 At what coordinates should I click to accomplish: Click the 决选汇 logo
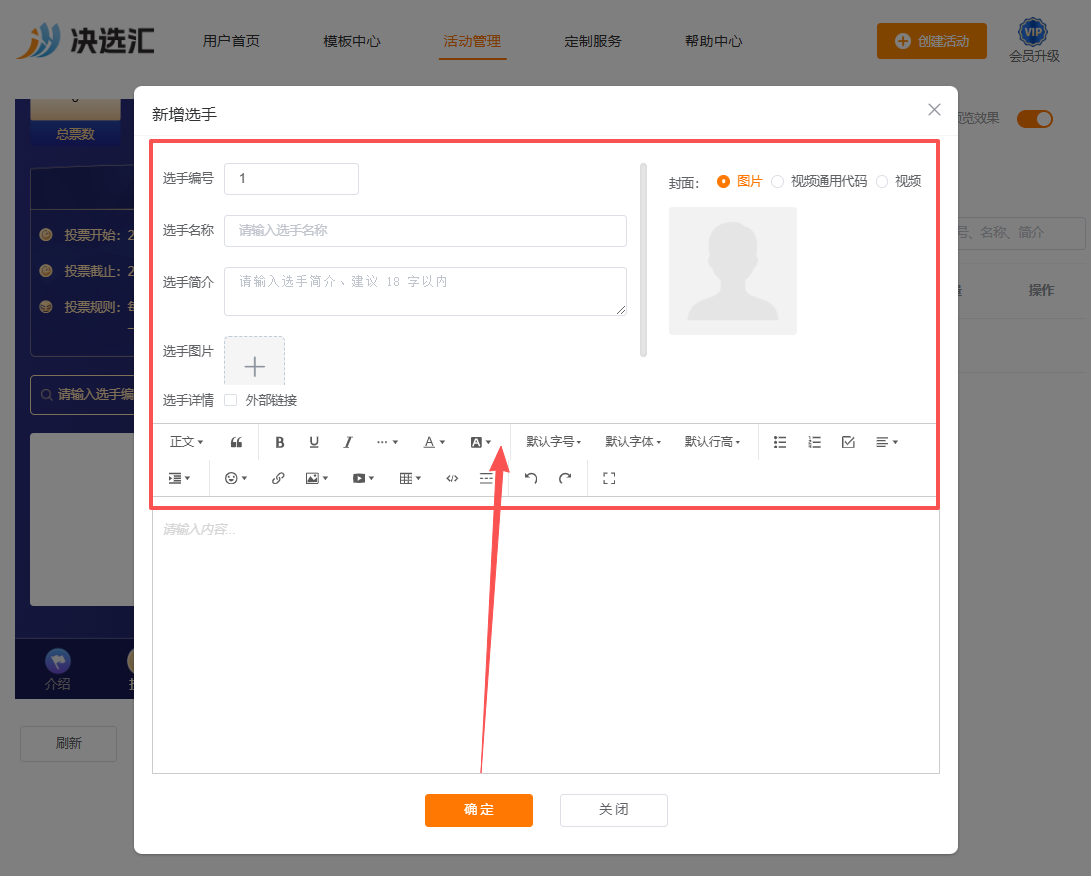tap(85, 40)
